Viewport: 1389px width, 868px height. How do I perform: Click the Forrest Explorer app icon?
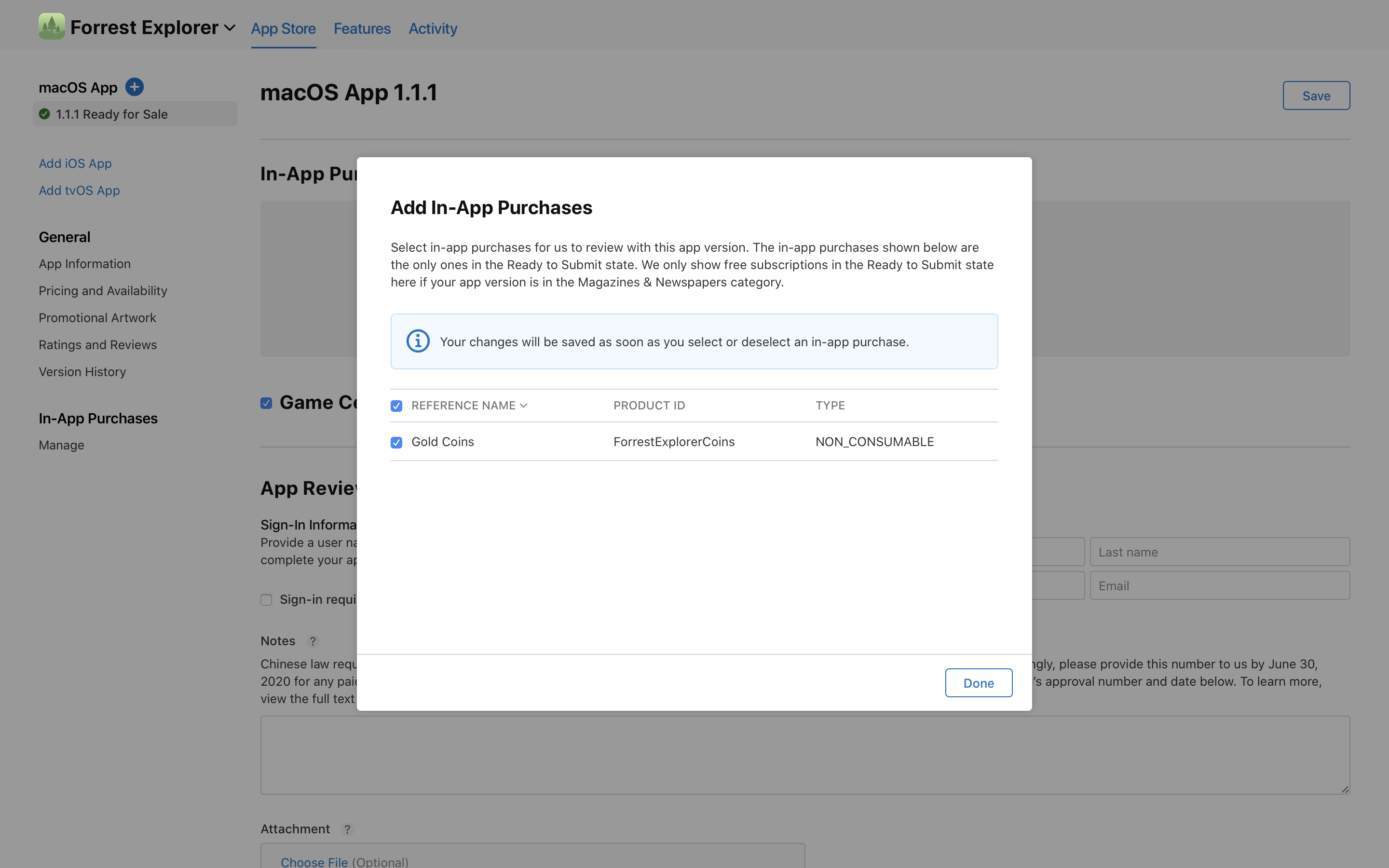pos(52,27)
